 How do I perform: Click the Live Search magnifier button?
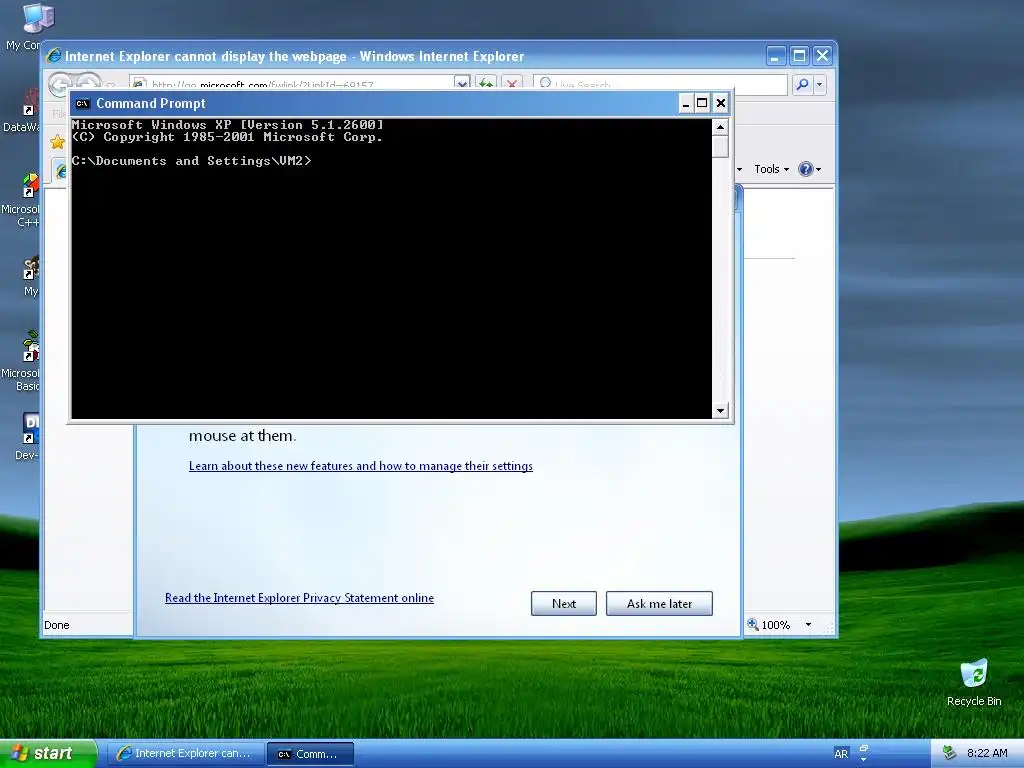[802, 84]
